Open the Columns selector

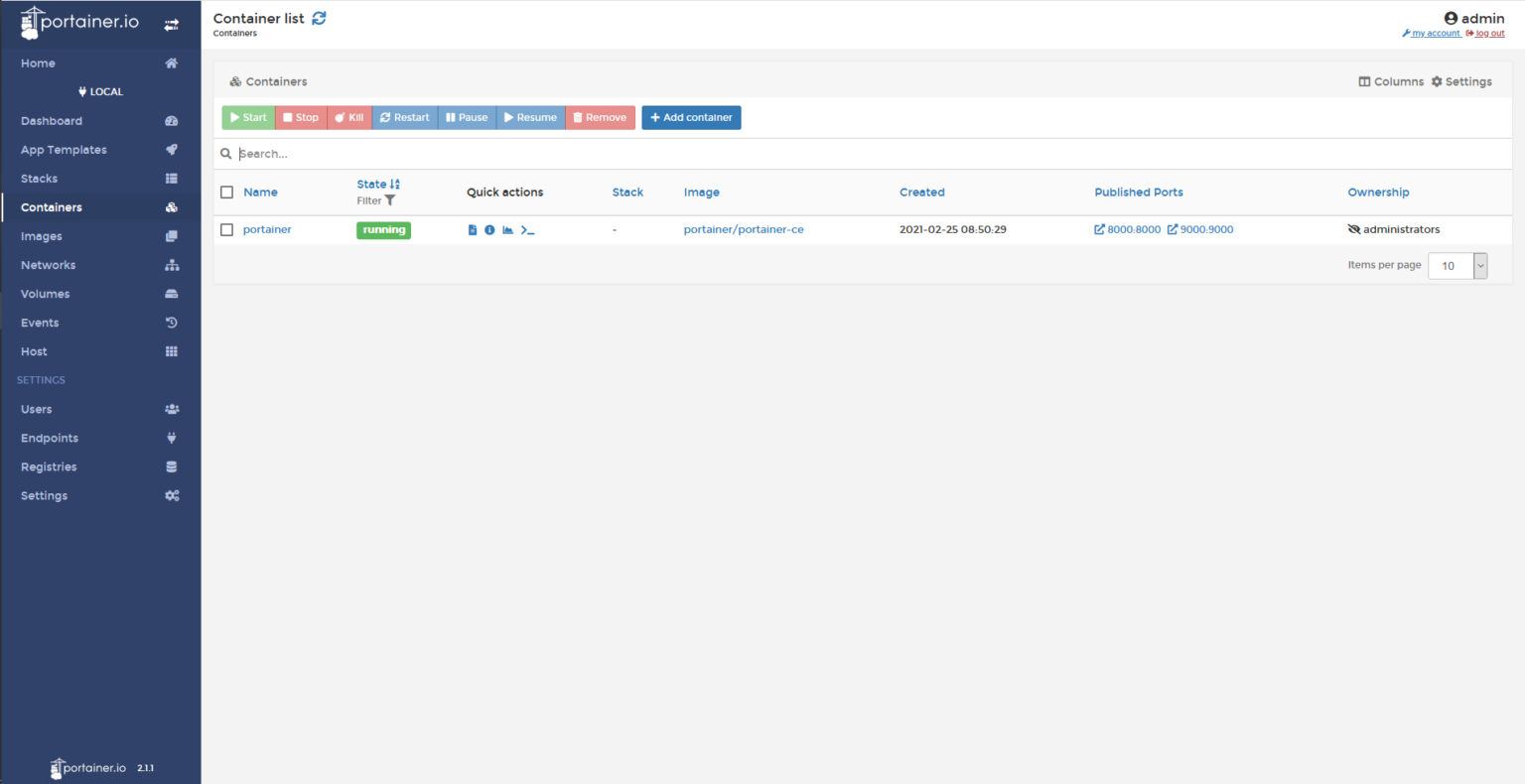pyautogui.click(x=1391, y=81)
